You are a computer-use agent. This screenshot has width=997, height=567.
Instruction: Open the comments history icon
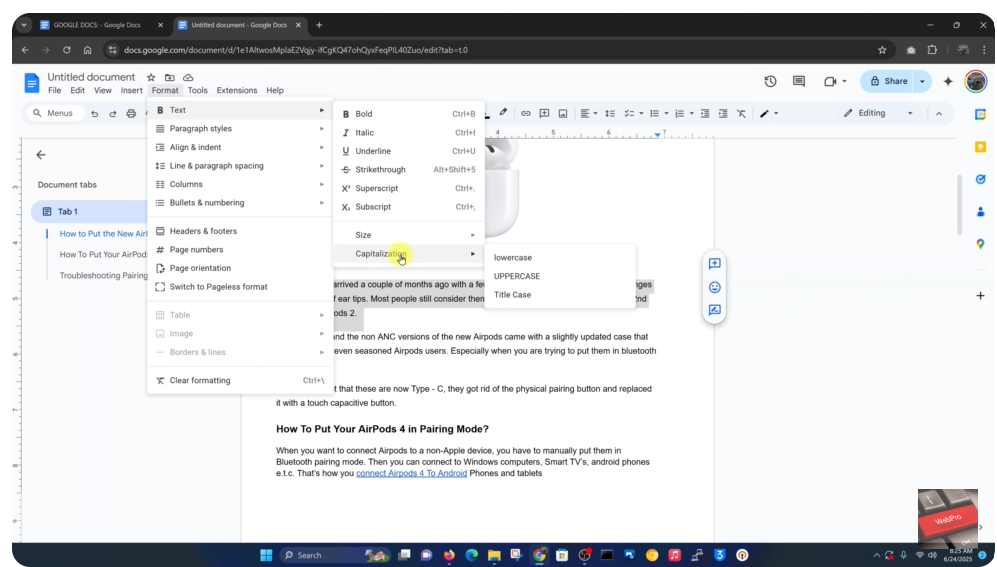(x=799, y=81)
